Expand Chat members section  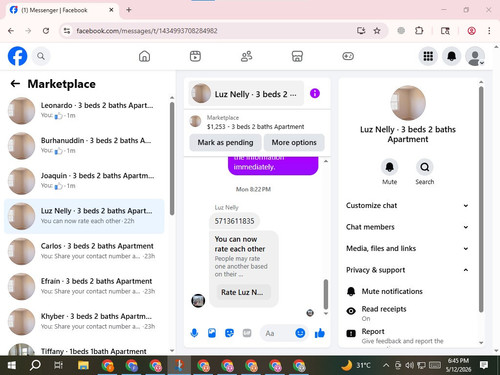pos(407,227)
